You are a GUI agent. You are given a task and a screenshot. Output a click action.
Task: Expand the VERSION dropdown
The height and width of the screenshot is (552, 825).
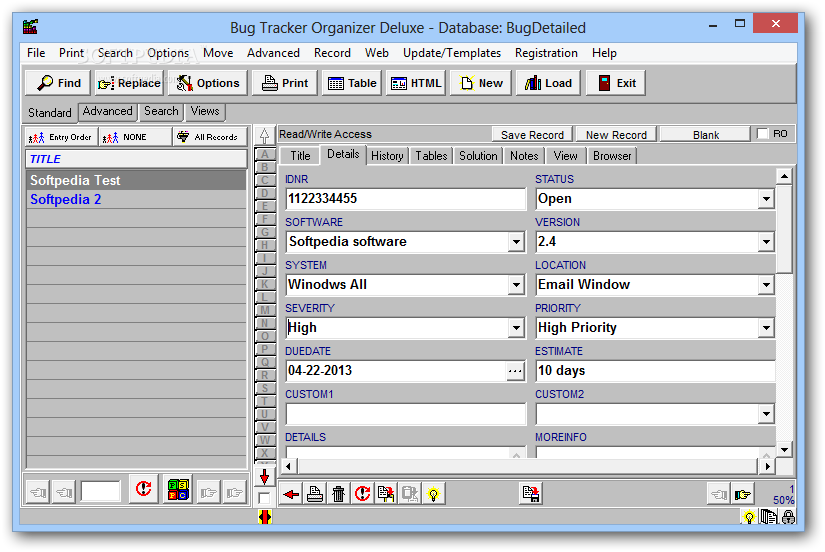(766, 242)
